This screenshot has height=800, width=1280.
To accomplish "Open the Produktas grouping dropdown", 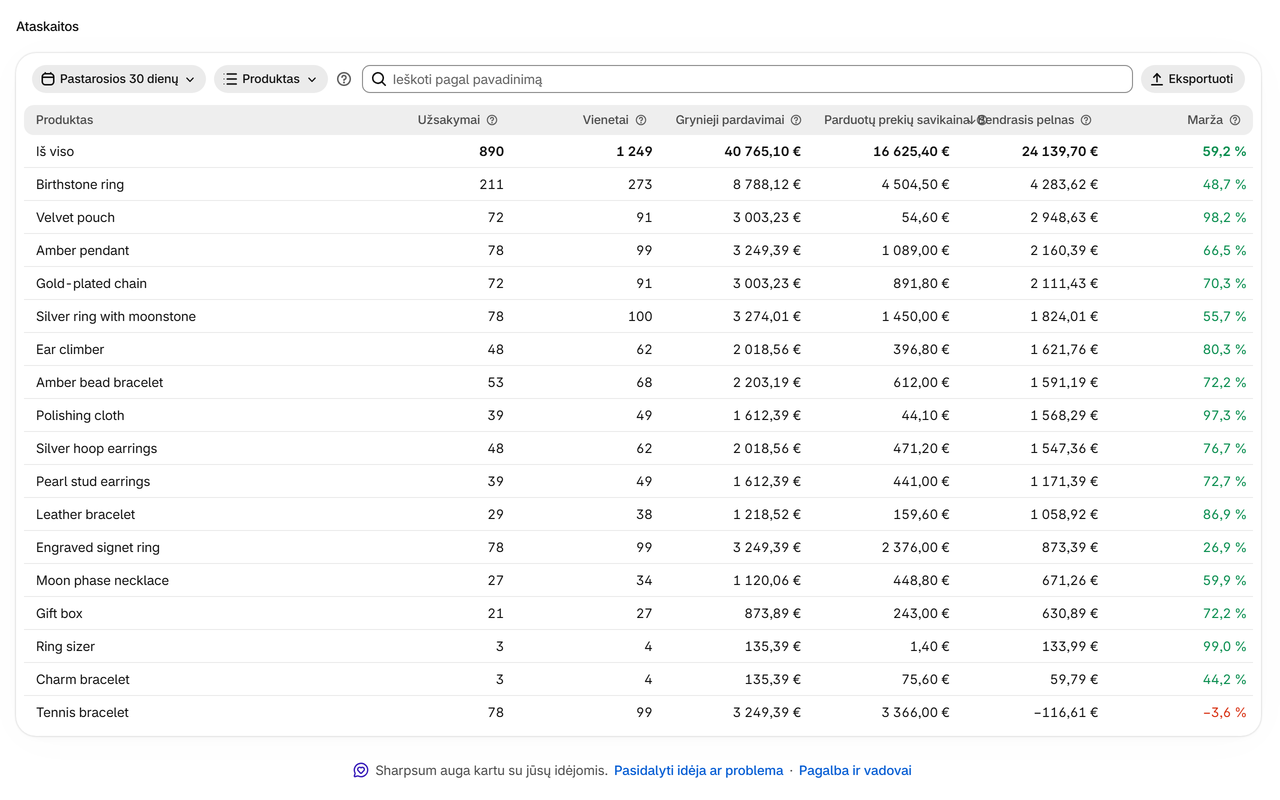I will pos(271,79).
